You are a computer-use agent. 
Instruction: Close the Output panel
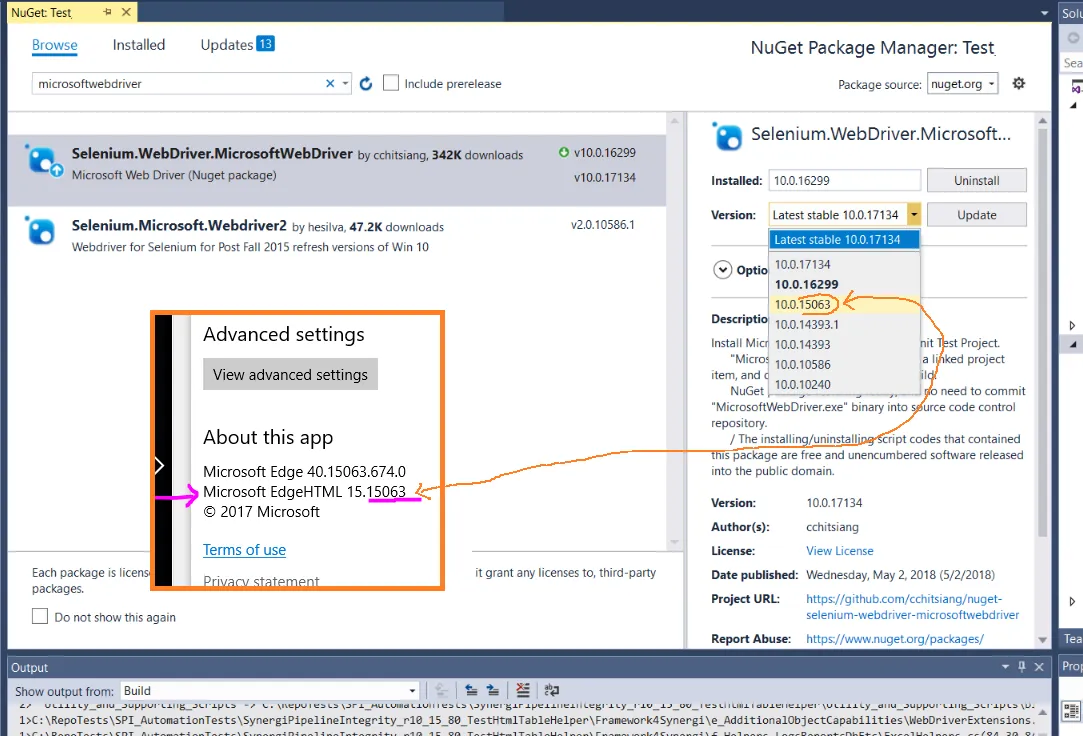1039,667
